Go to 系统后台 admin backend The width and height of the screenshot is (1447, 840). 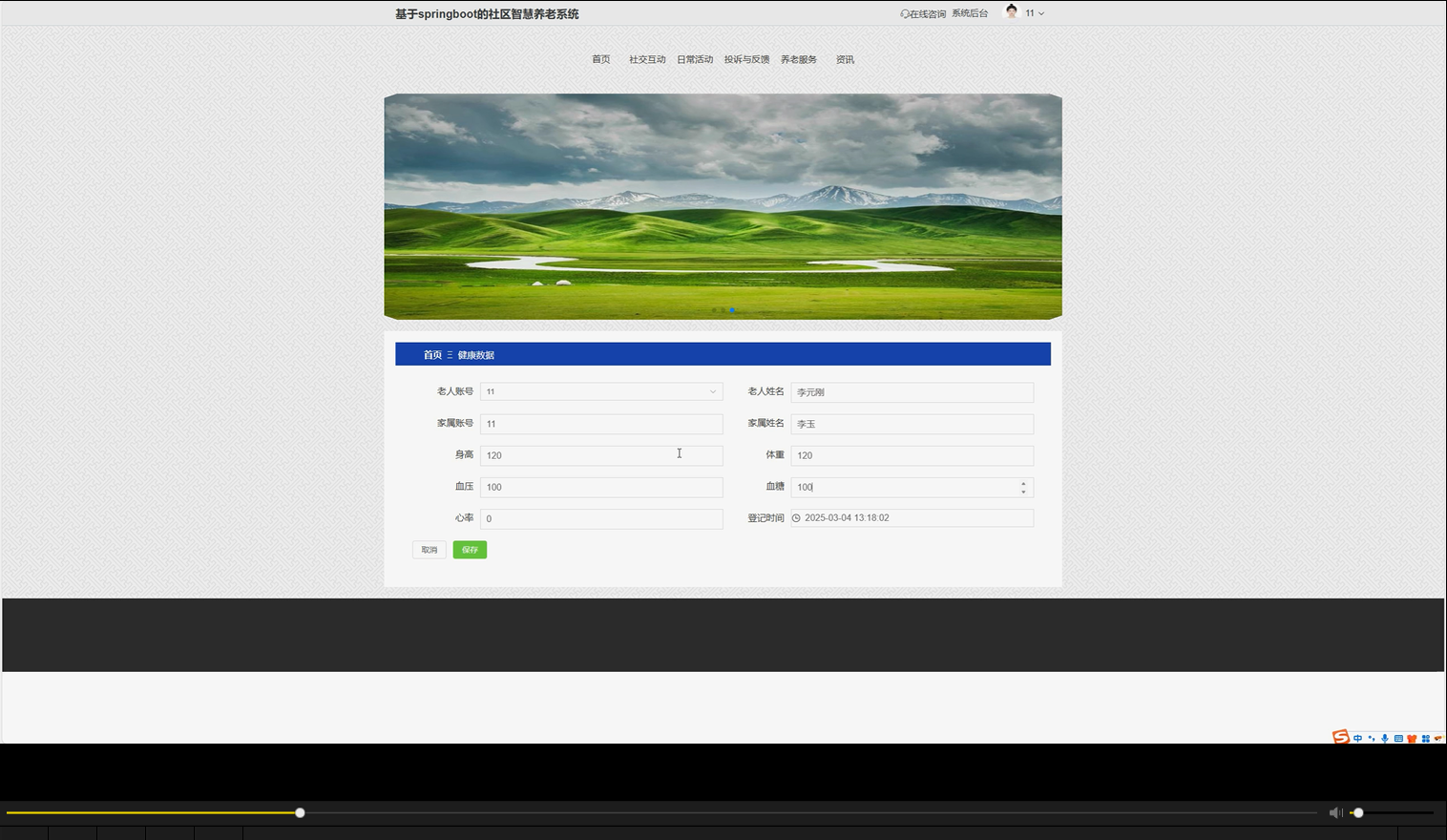tap(970, 13)
